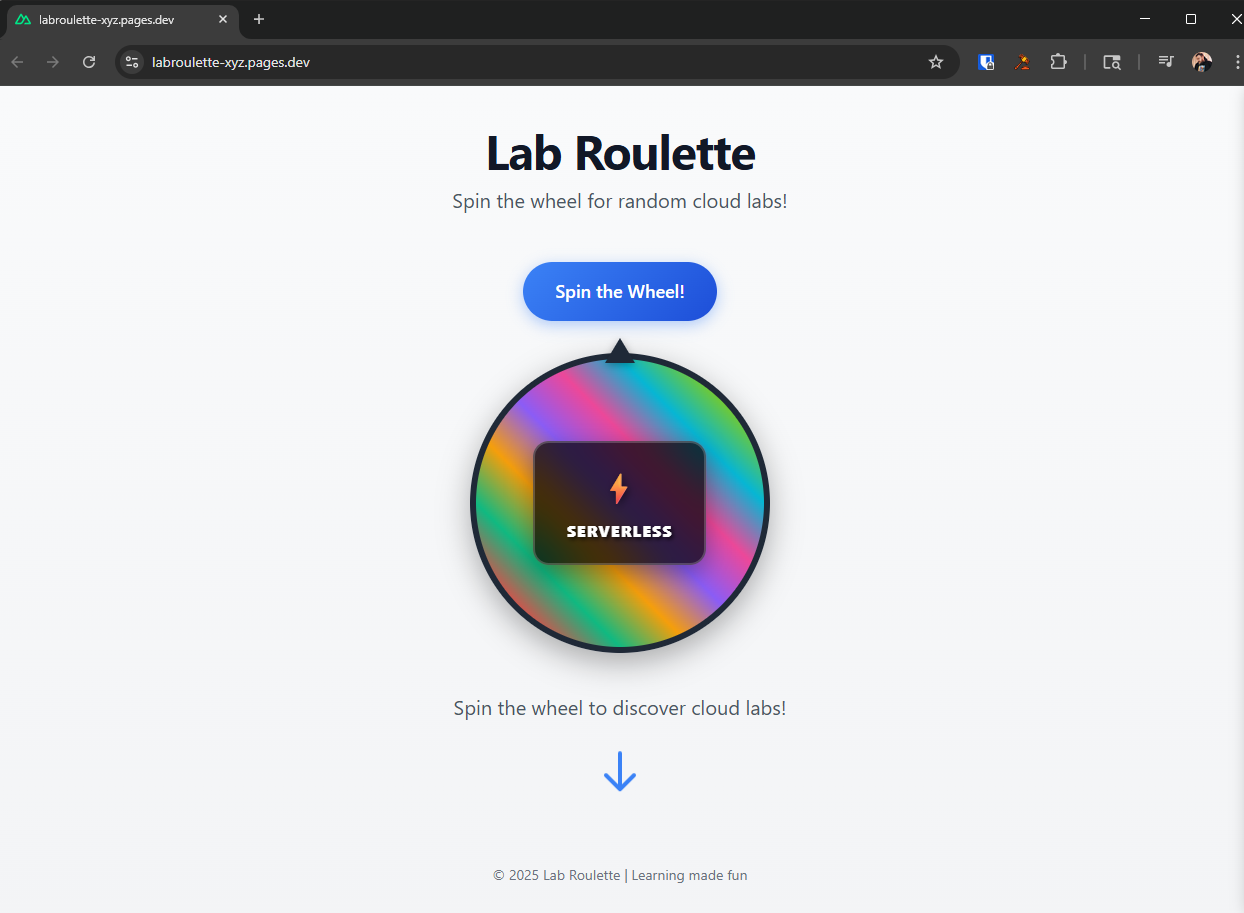Screen dimensions: 1244x913
Task: Click the back navigation arrow
Action: pos(16,61)
